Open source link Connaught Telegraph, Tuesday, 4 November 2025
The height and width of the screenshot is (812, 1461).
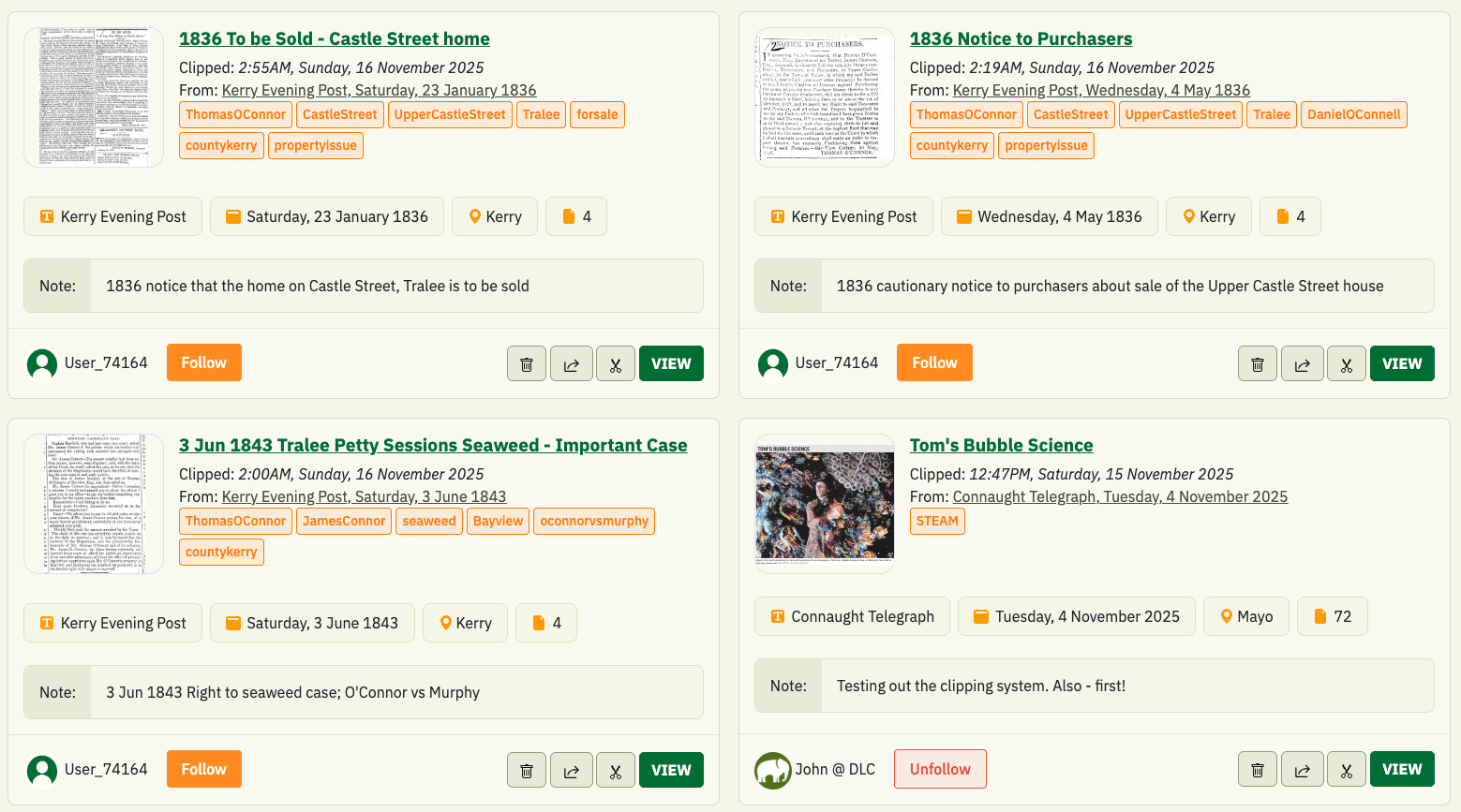pos(1120,496)
